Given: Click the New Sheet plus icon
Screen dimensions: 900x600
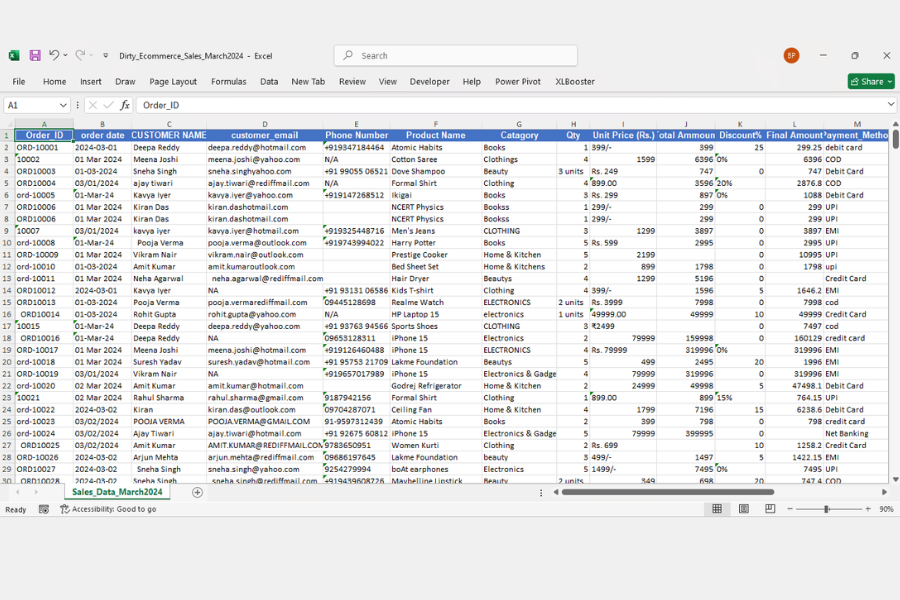Looking at the screenshot, I should 197,492.
